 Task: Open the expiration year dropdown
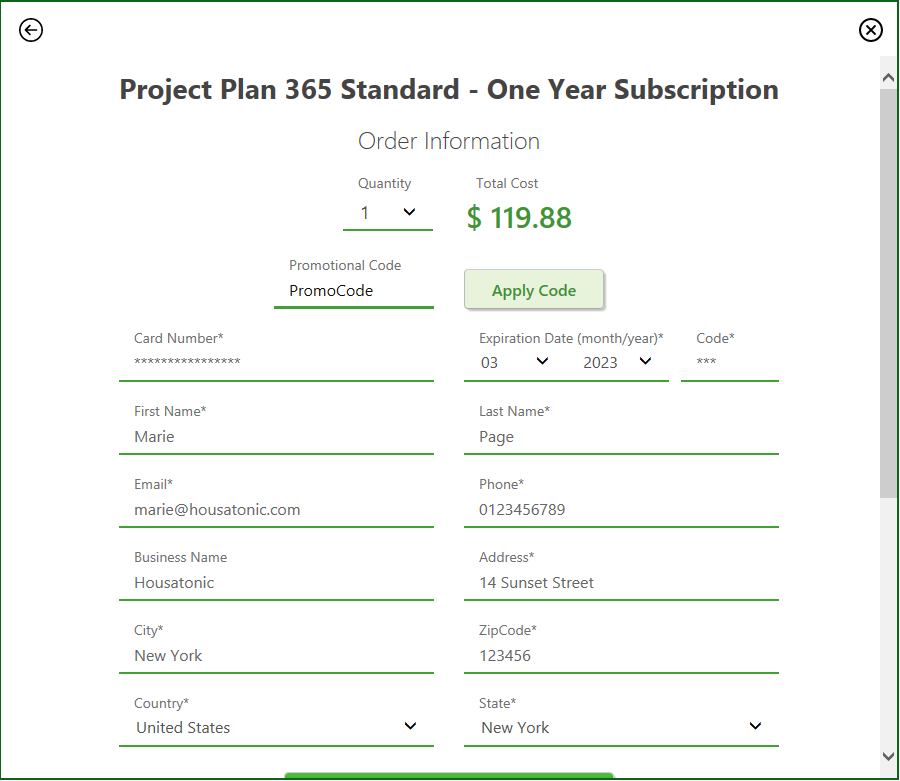point(618,362)
